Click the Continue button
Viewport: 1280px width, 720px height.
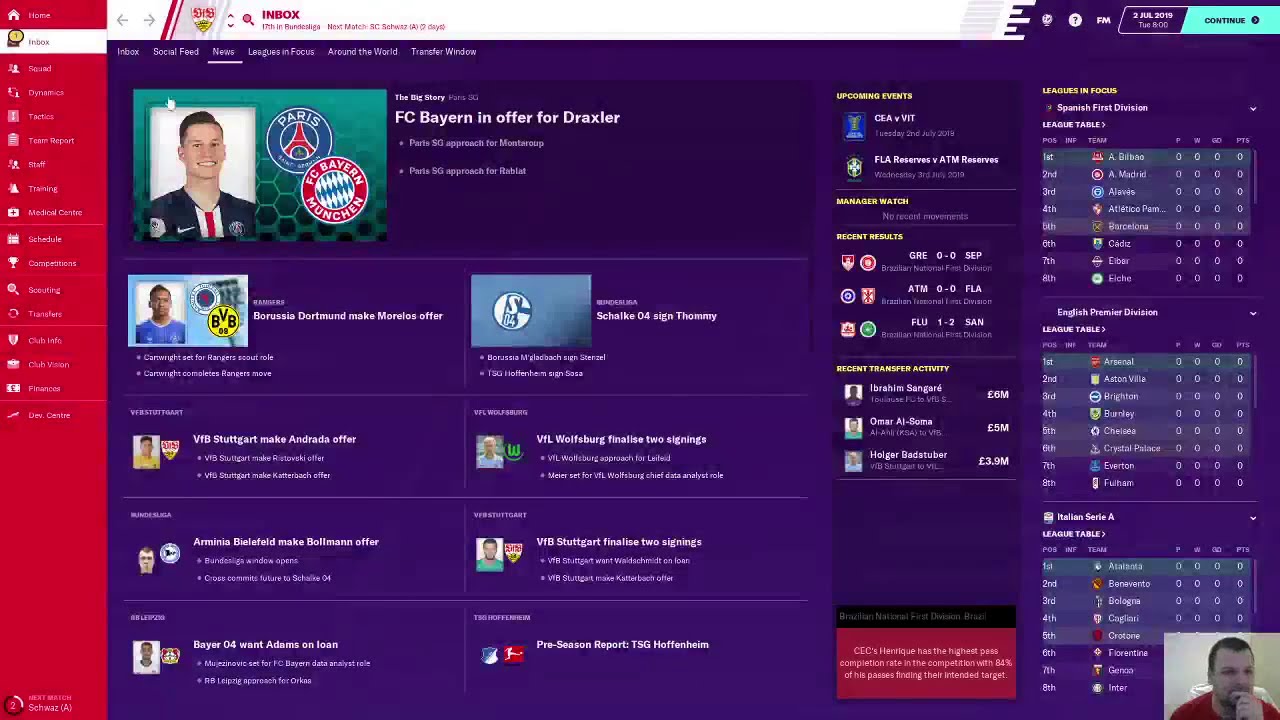point(1231,20)
